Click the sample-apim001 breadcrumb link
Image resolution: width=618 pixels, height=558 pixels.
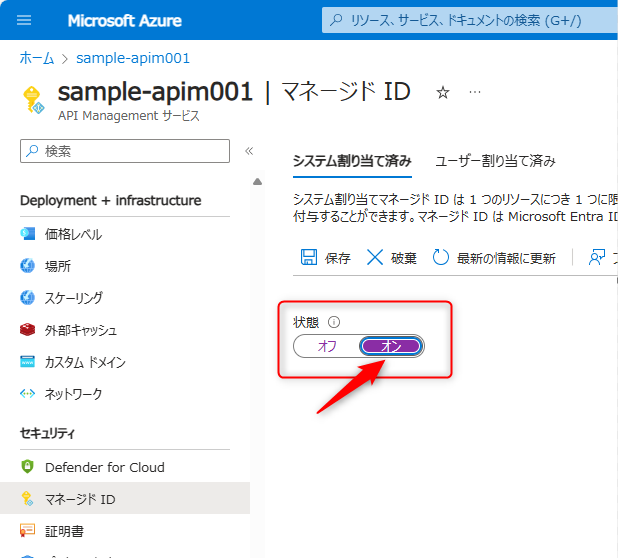[133, 58]
